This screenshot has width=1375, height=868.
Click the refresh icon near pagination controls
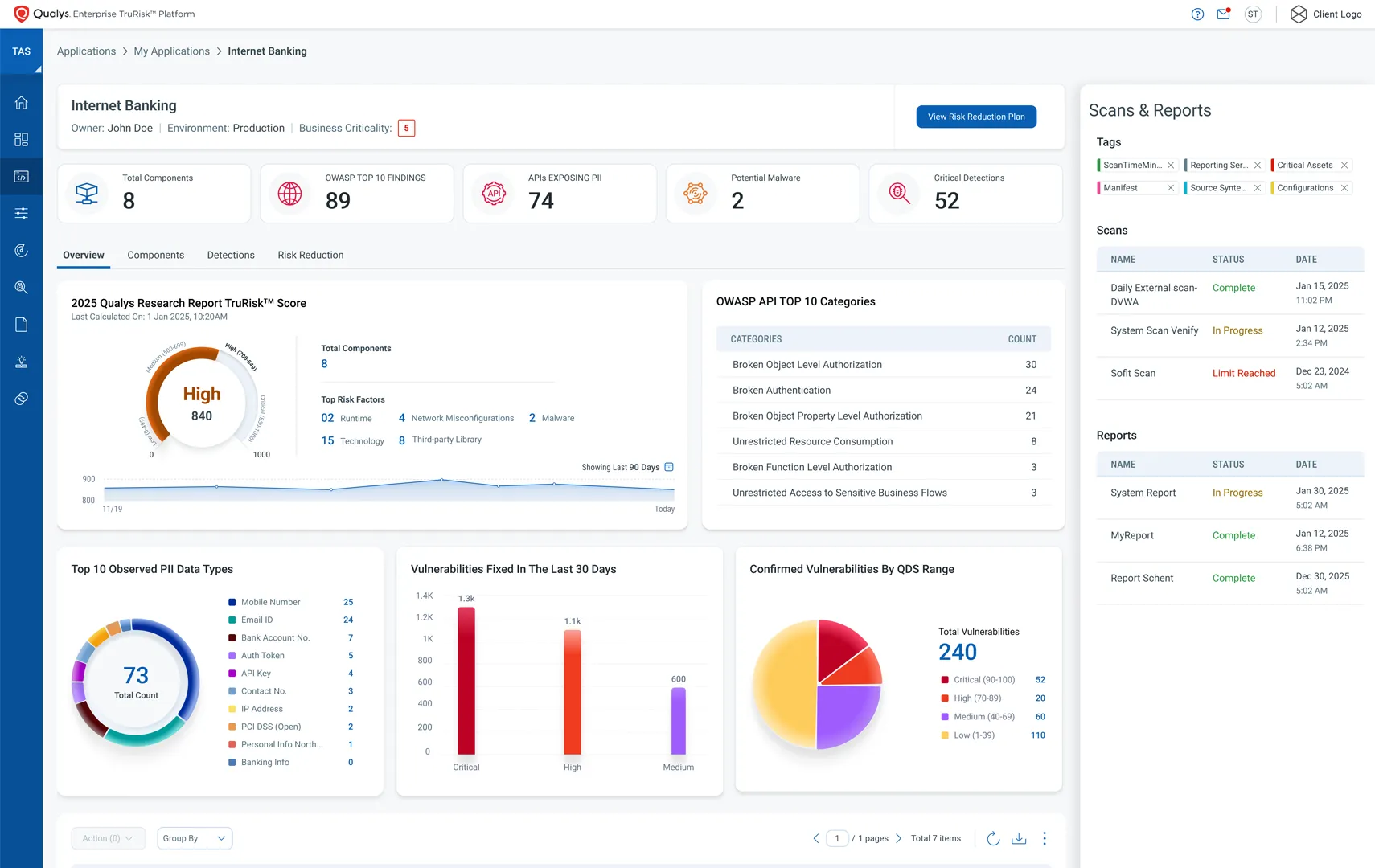click(993, 837)
